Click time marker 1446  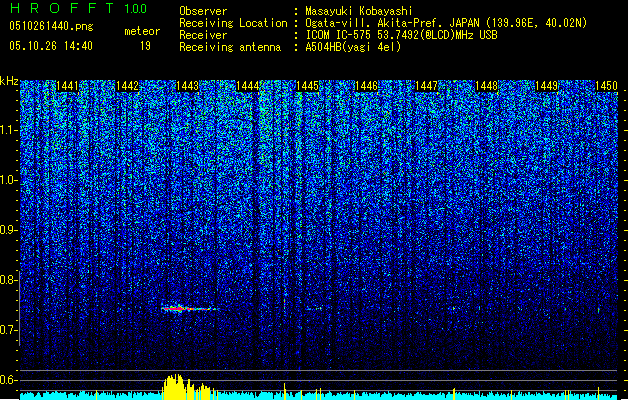coord(367,86)
